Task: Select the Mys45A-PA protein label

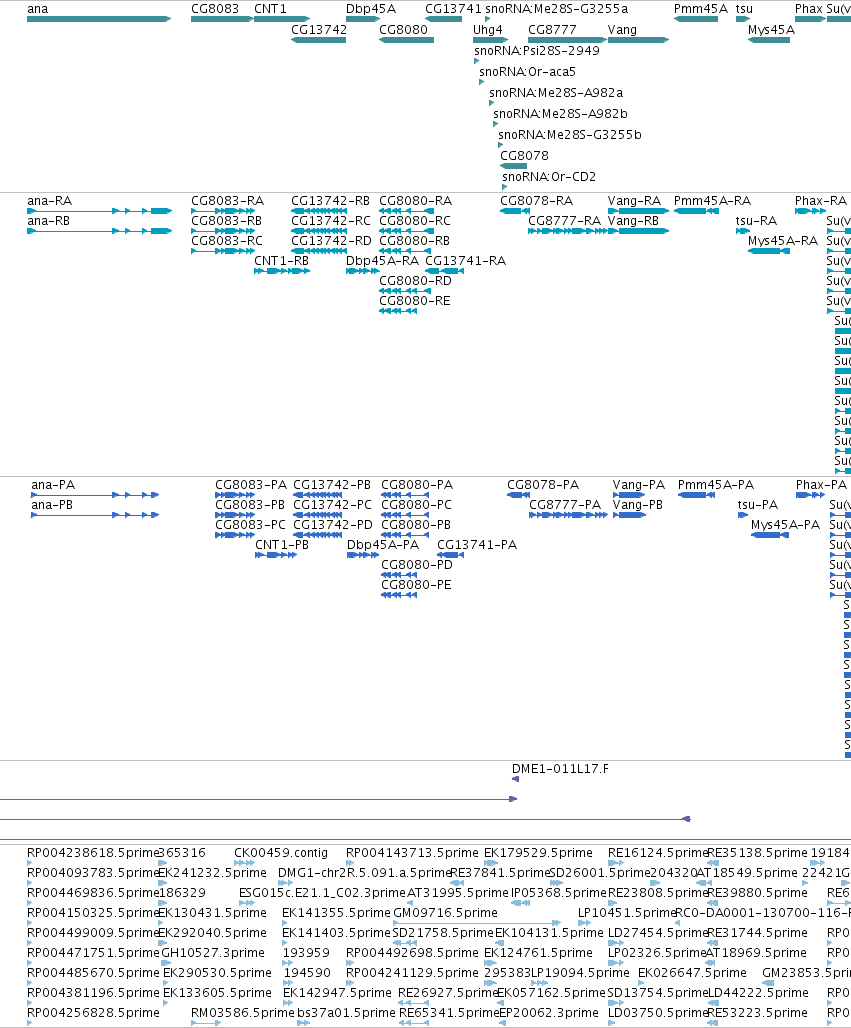Action: tap(785, 525)
